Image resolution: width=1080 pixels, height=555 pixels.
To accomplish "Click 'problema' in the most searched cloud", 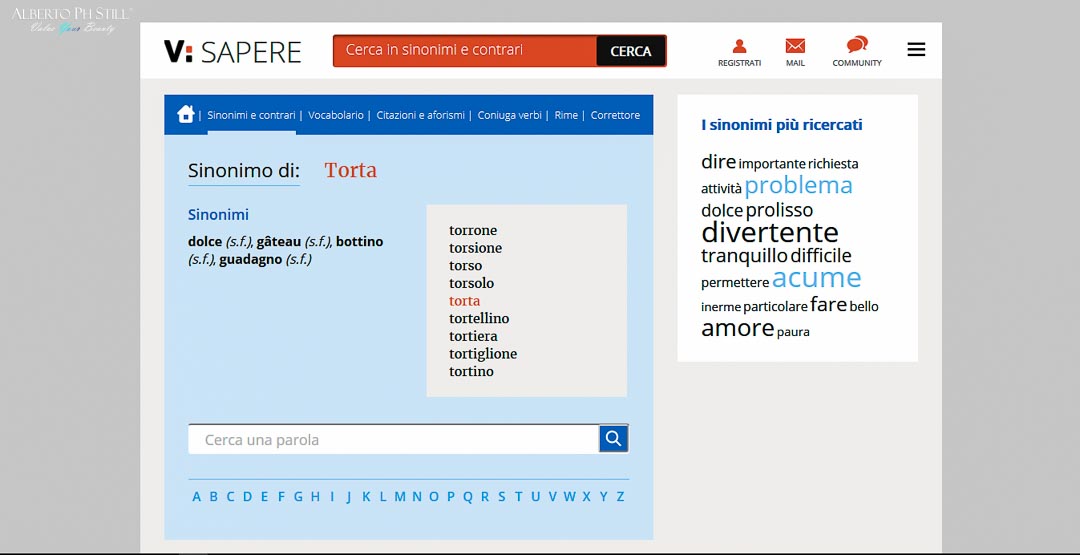I will click(x=798, y=186).
